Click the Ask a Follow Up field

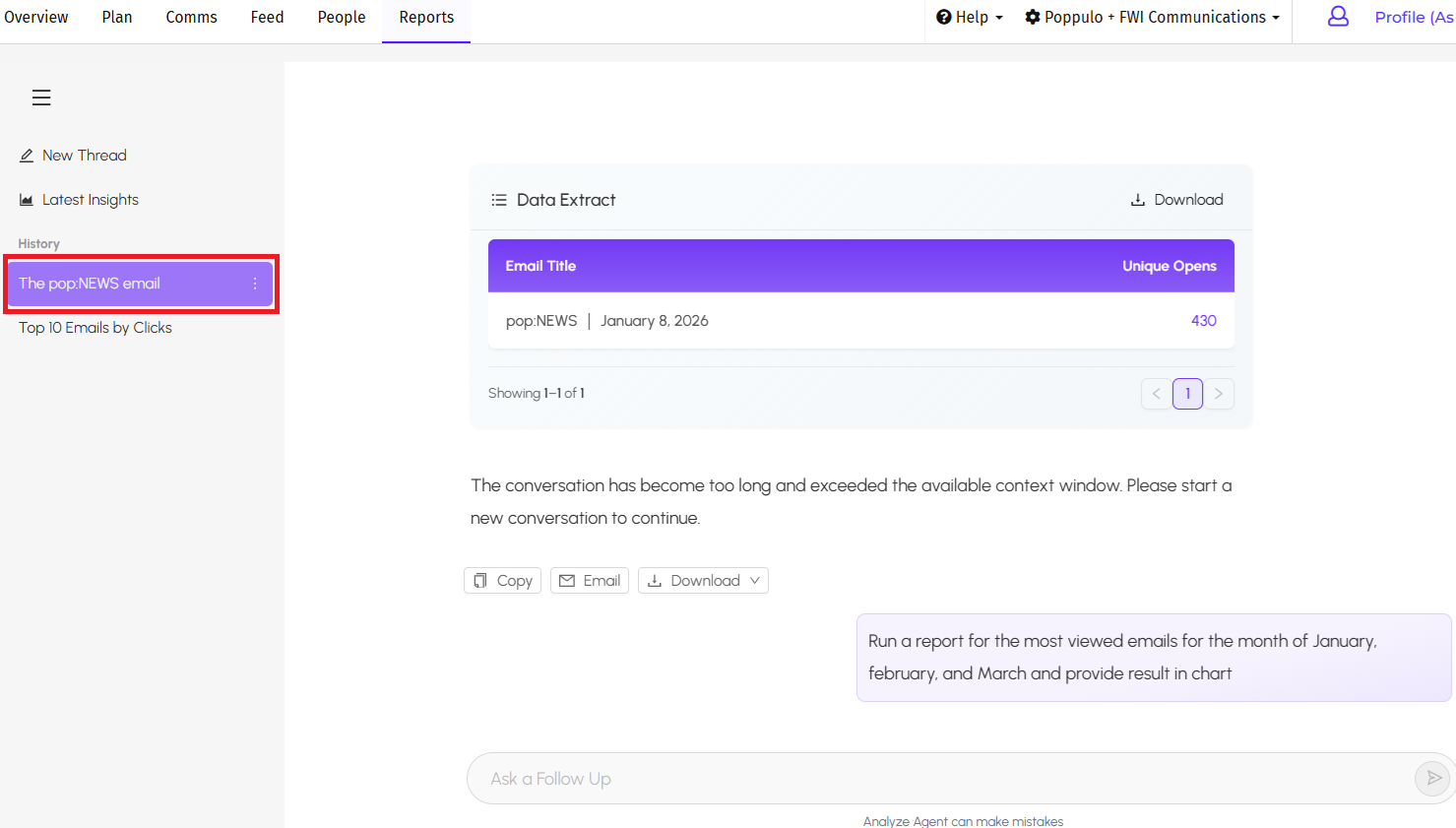pyautogui.click(x=935, y=779)
